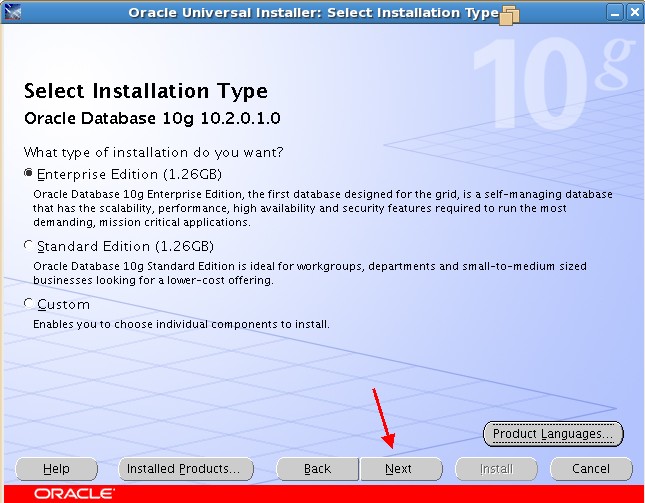Click the Enterprise Edition description paragraph
The width and height of the screenshot is (645, 503).
[323, 208]
